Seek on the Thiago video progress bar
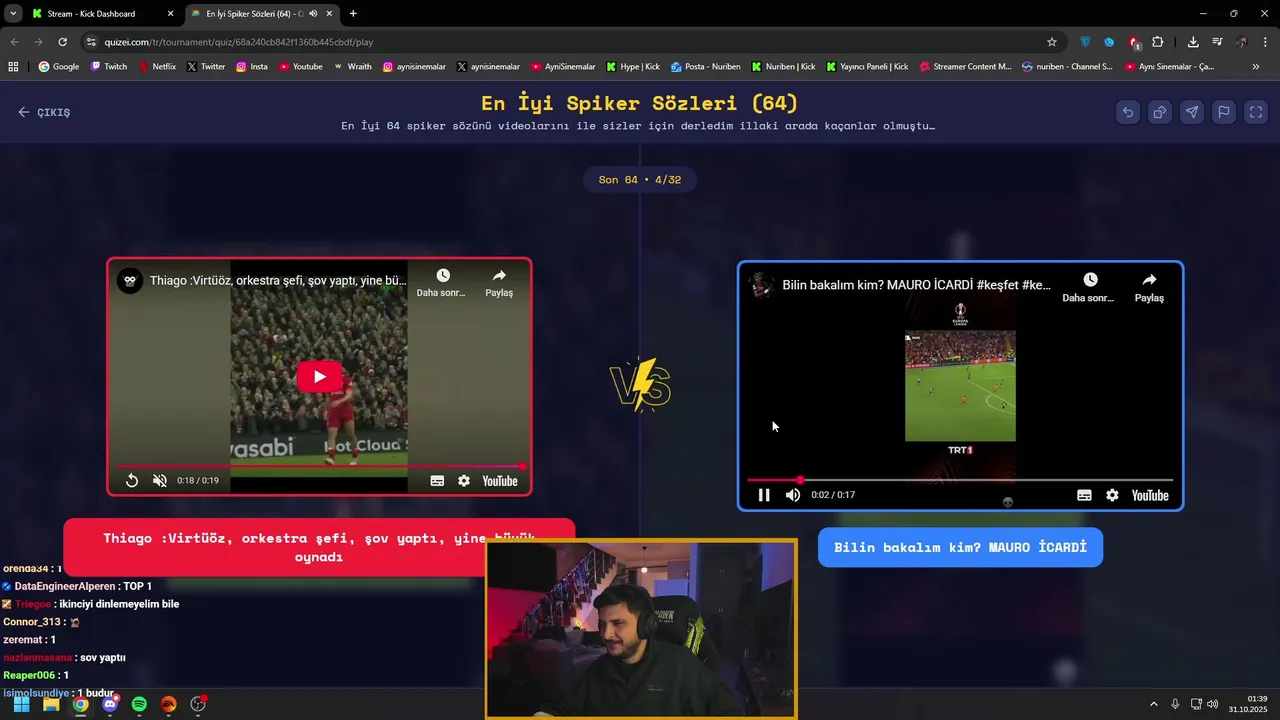Screen dimensions: 1280x720 (320, 466)
